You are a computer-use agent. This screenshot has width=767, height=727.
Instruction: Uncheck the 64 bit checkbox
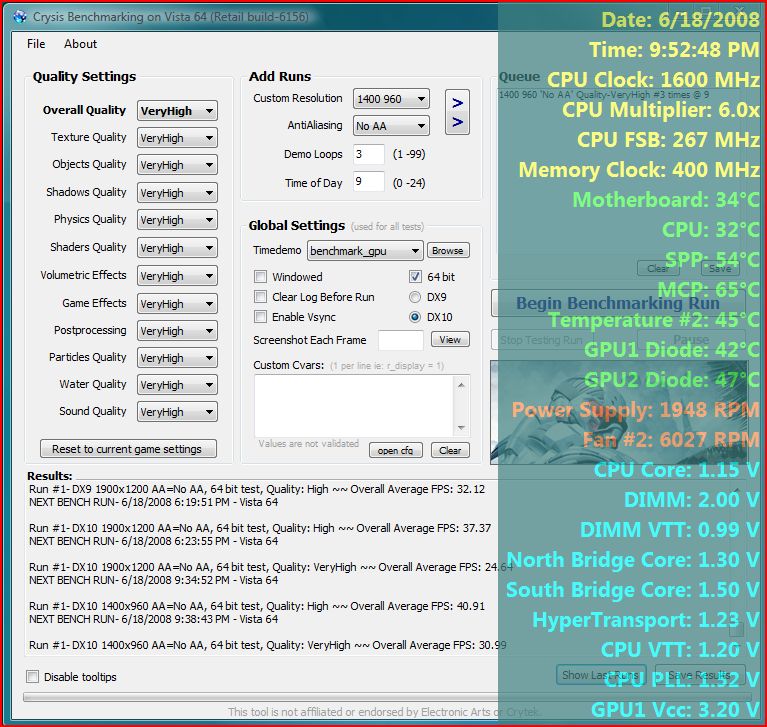click(x=415, y=276)
